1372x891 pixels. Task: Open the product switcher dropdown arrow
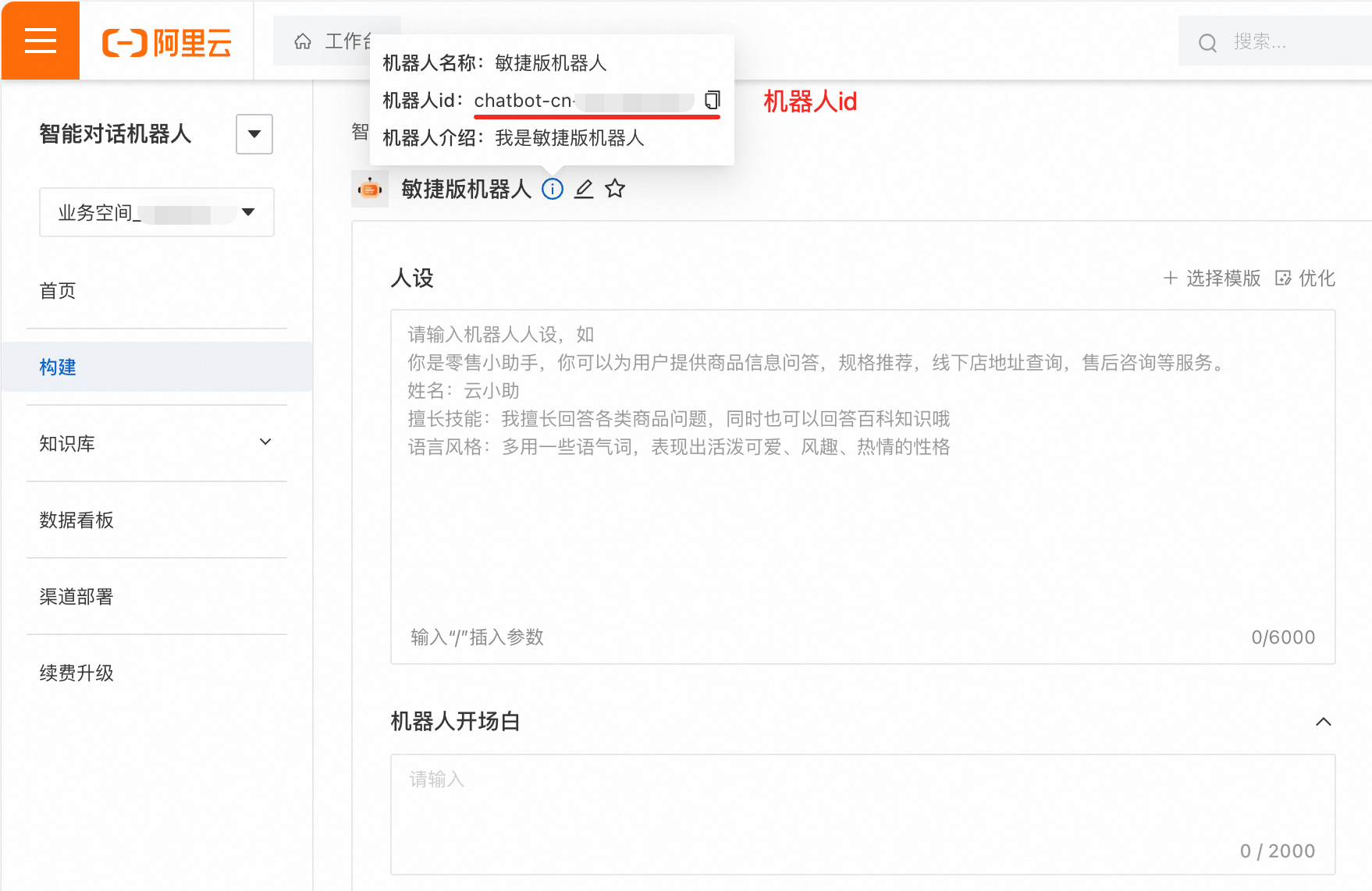coord(254,134)
